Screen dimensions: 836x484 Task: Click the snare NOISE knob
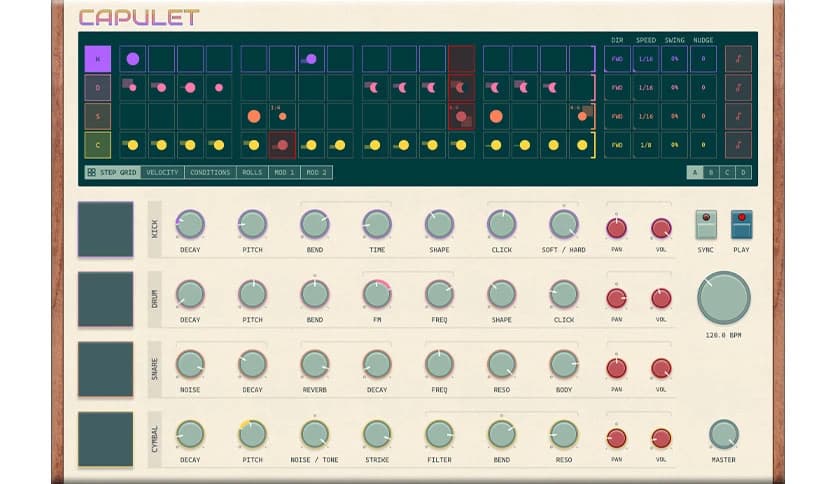[190, 364]
